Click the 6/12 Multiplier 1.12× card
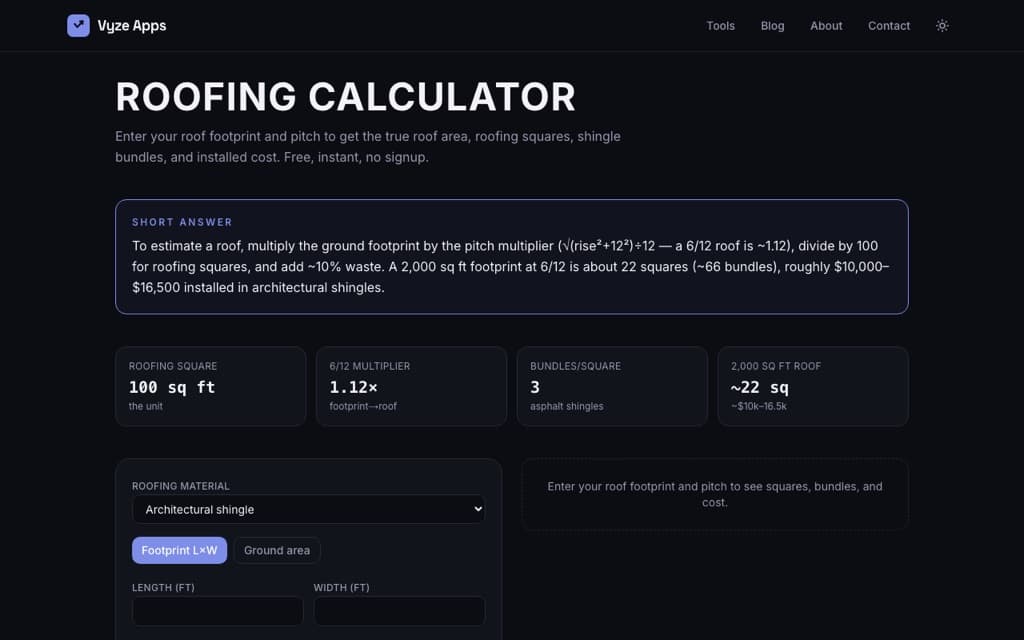 click(x=411, y=387)
